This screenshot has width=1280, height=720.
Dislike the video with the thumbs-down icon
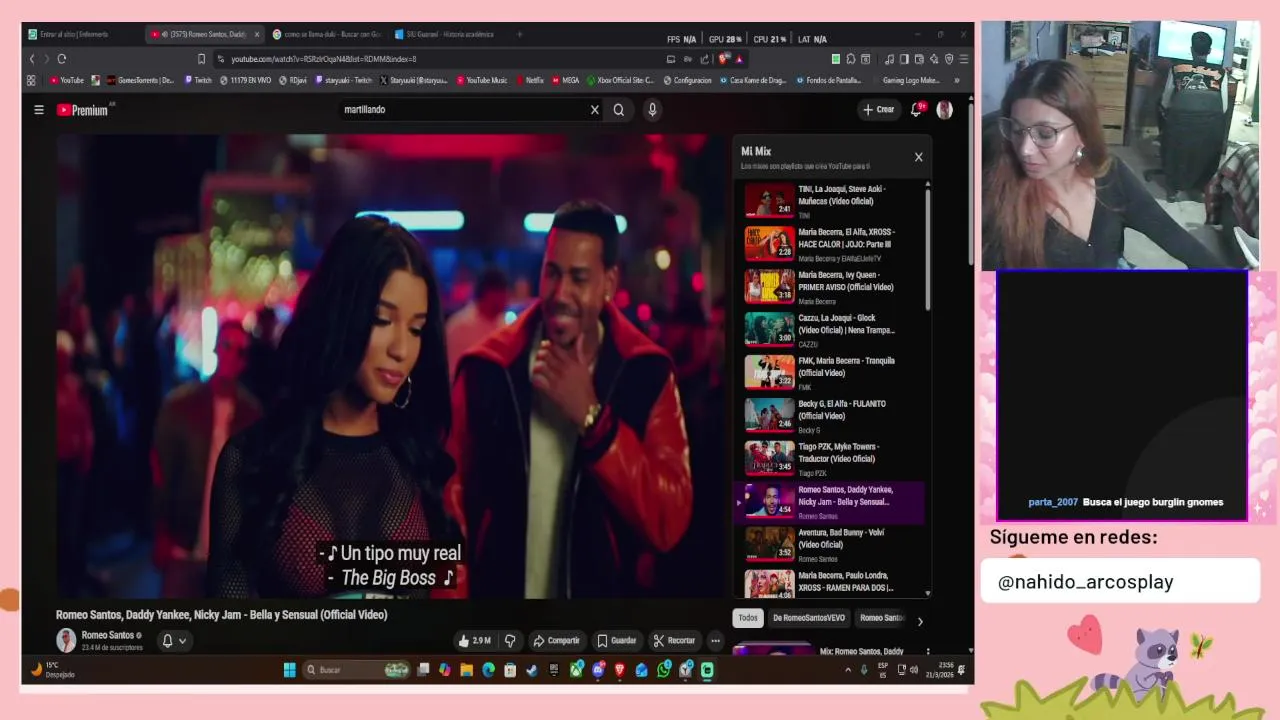(510, 641)
